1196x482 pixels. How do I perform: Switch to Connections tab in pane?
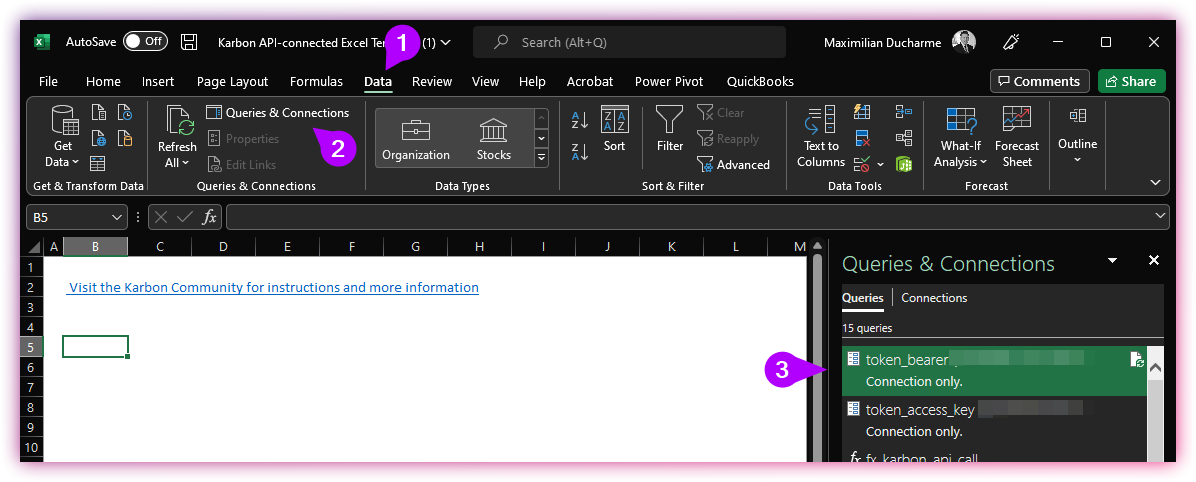(934, 298)
